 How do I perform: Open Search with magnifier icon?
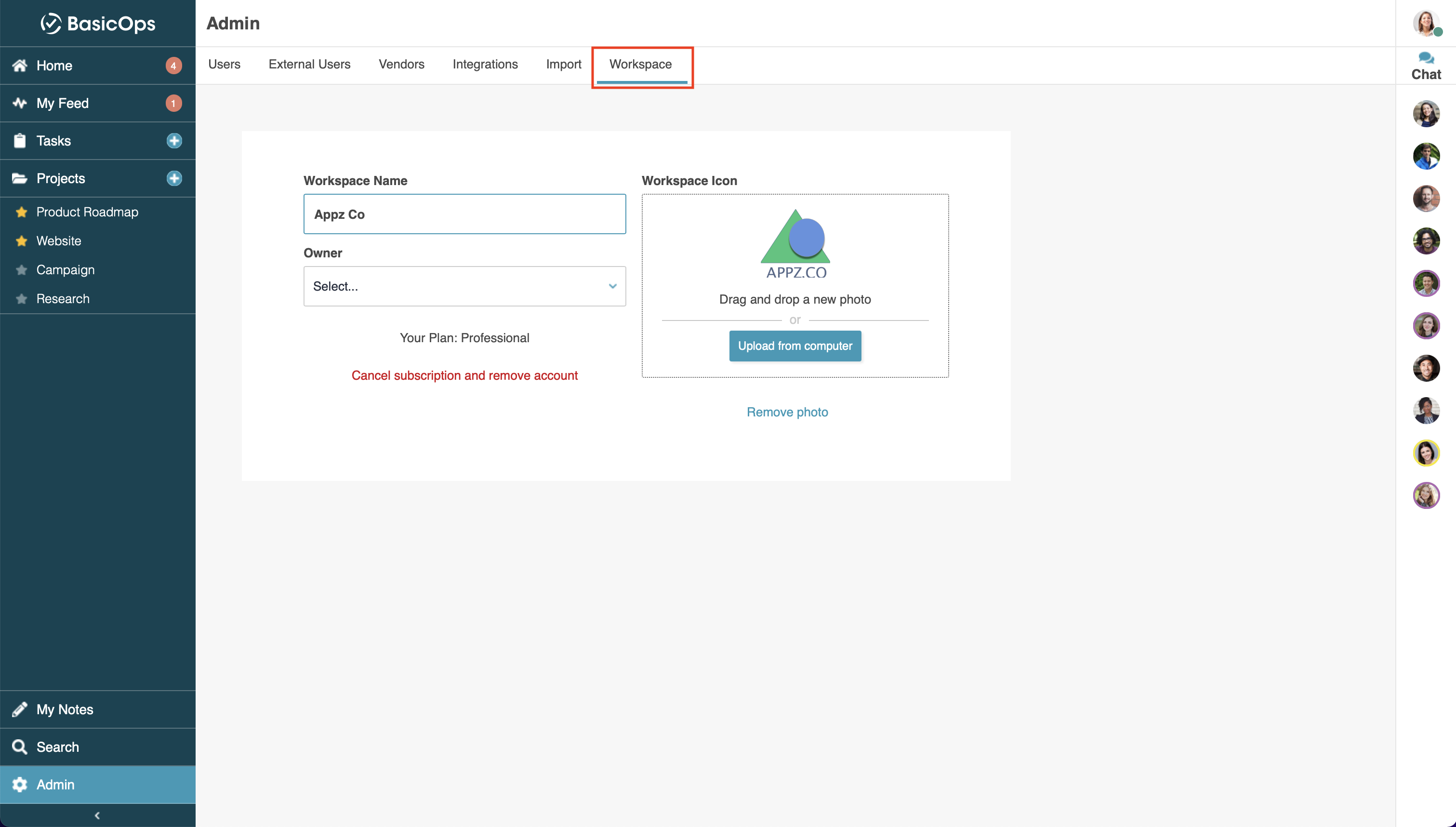[x=20, y=747]
